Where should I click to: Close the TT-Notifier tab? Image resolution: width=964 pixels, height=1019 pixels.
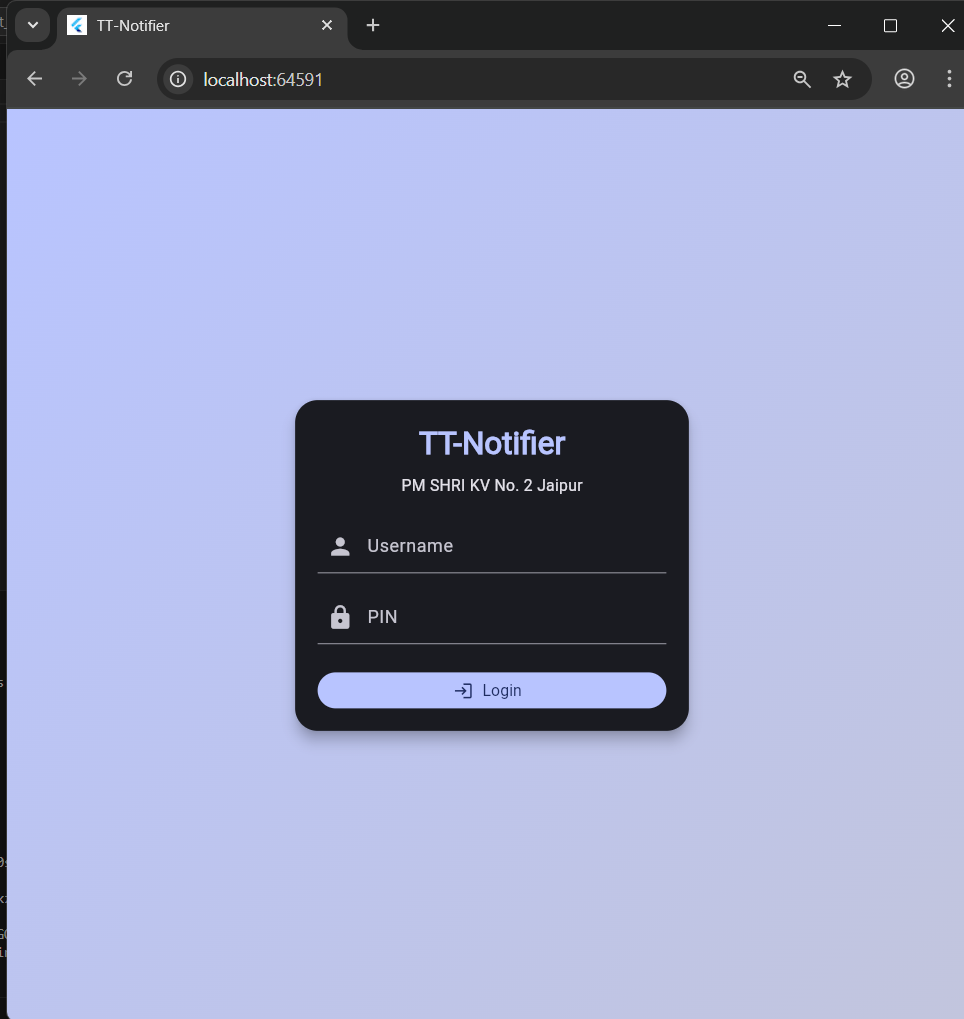coord(327,26)
